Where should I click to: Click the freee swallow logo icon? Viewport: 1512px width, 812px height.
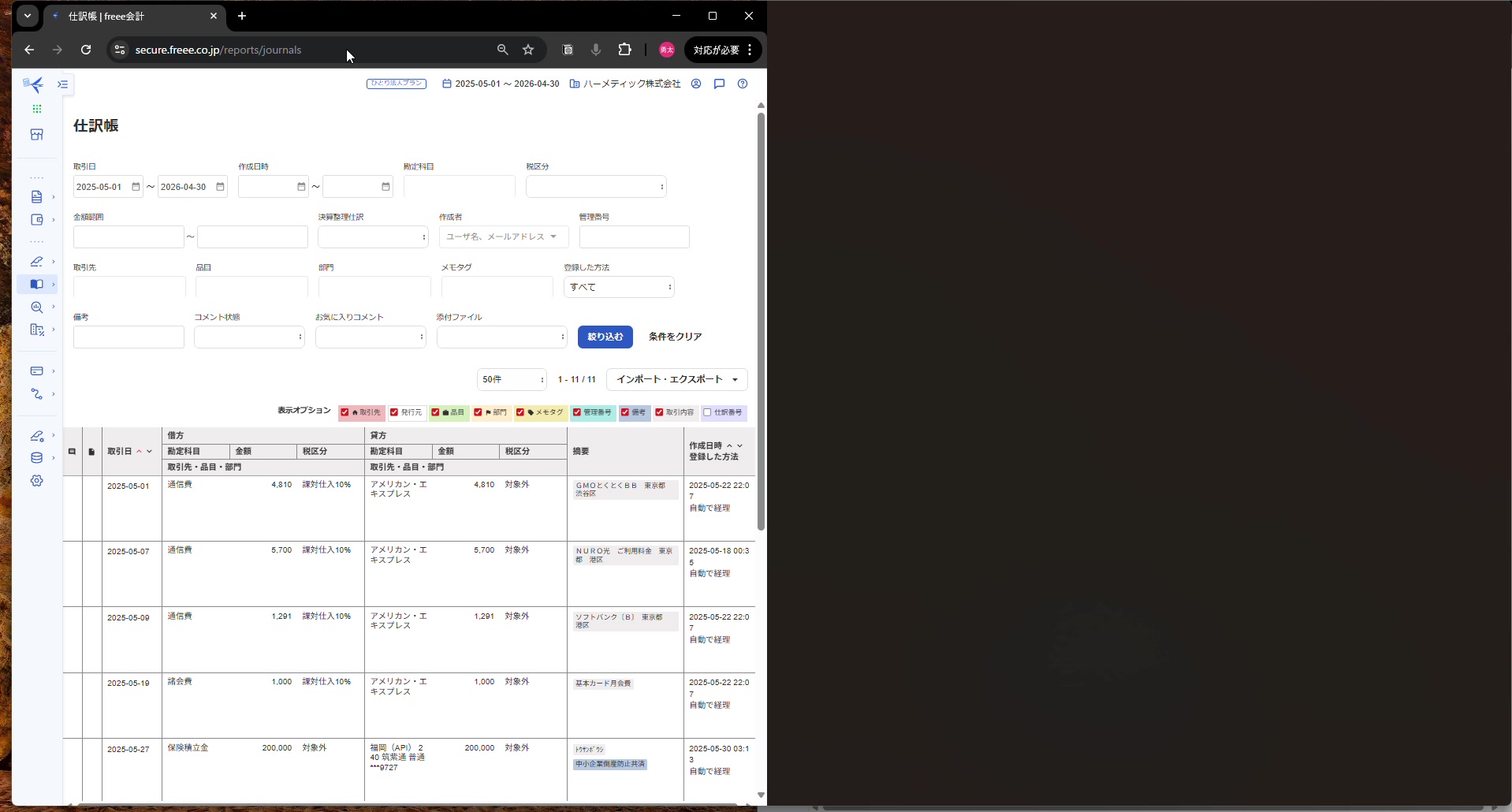(33, 84)
